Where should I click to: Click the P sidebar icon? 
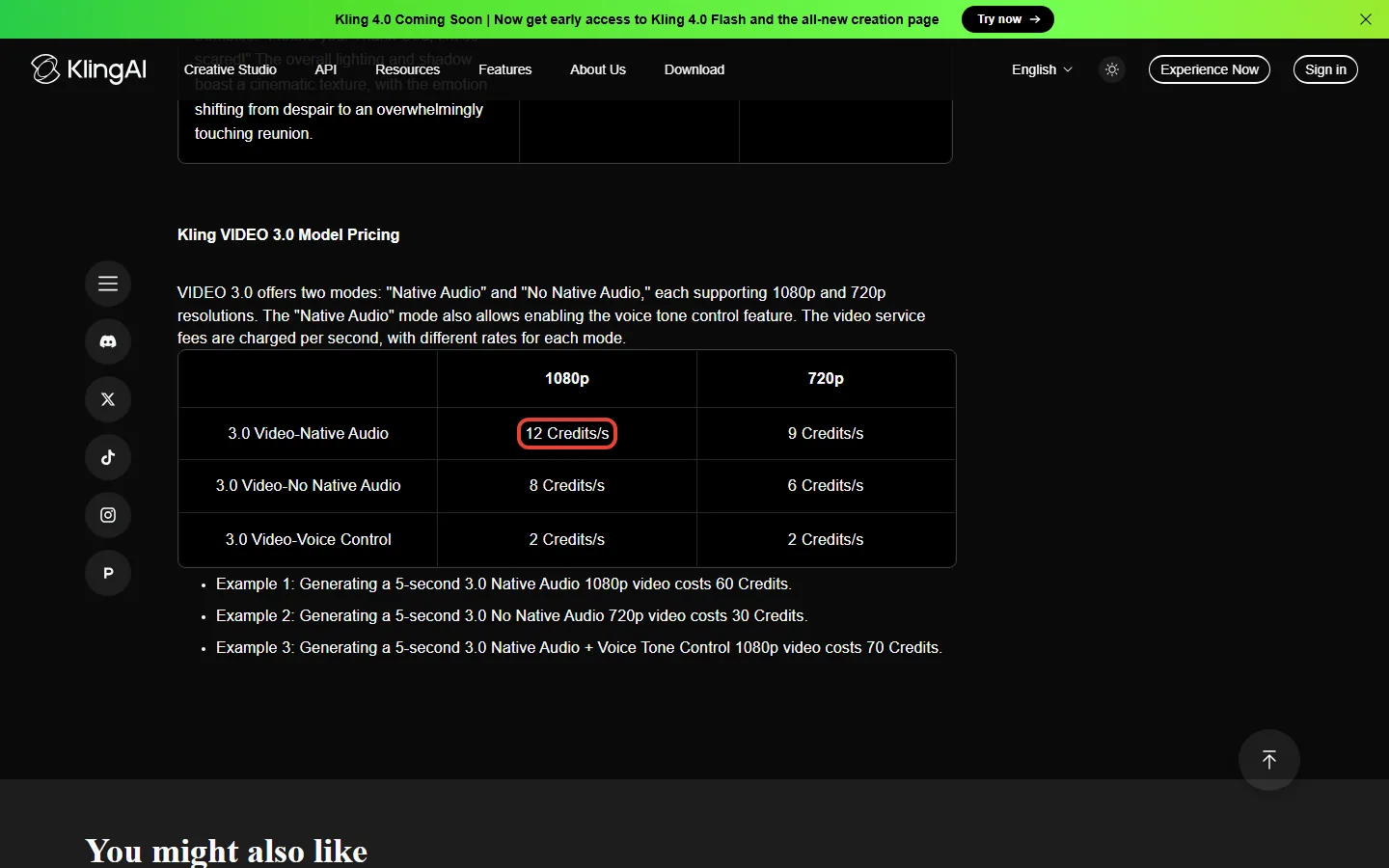point(108,573)
